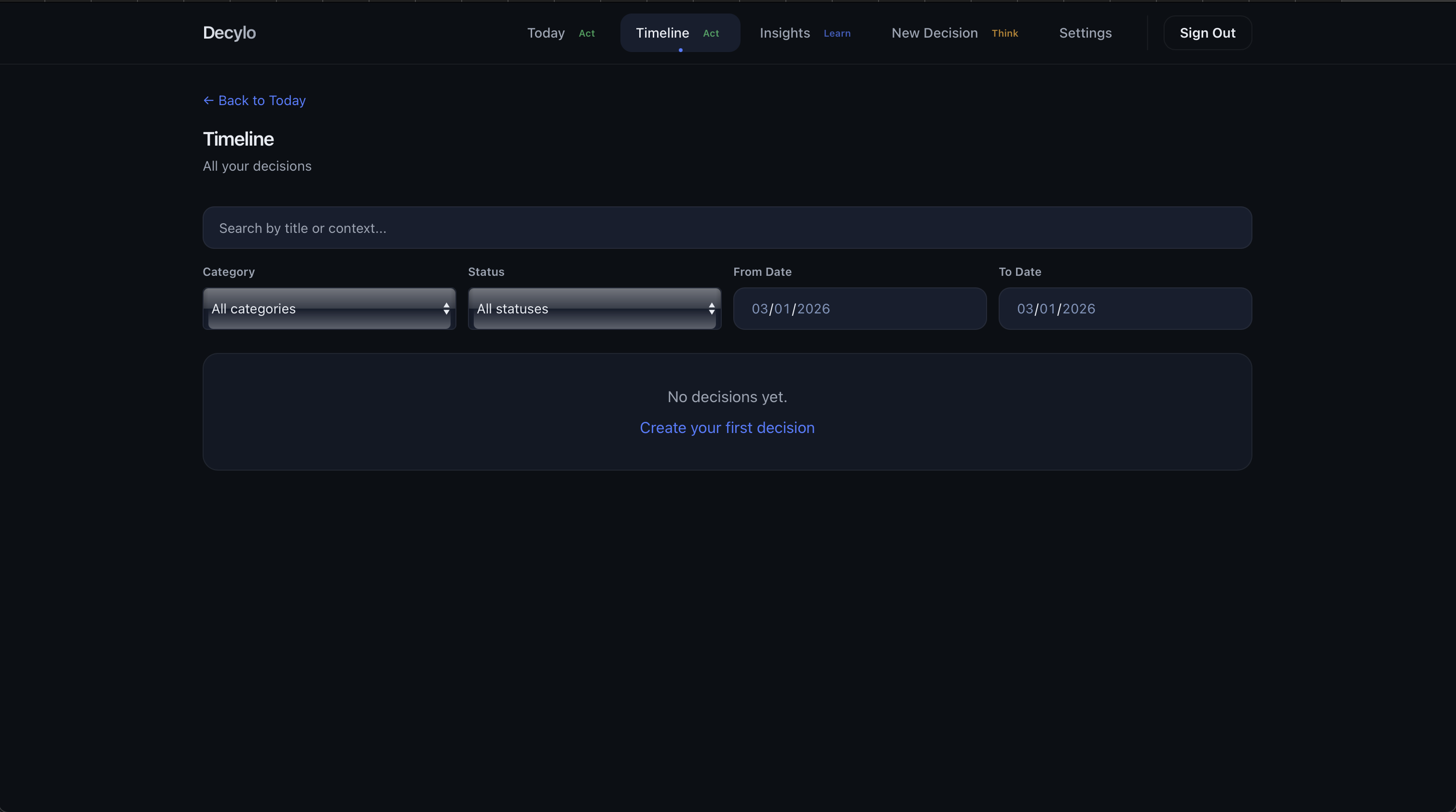This screenshot has width=1456, height=812.
Task: Click the Category filter label
Action: pyautogui.click(x=229, y=272)
